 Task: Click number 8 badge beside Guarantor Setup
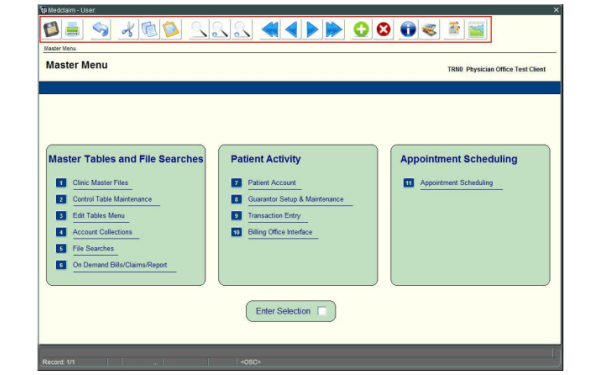pyautogui.click(x=236, y=199)
